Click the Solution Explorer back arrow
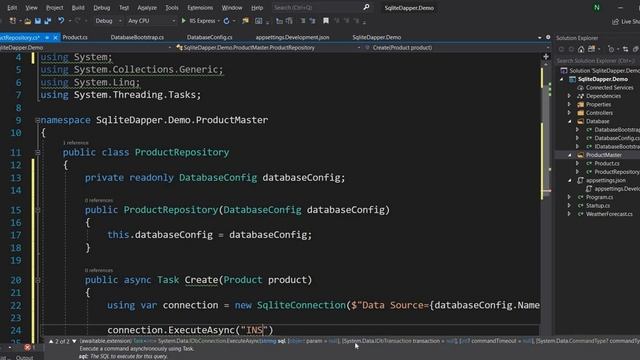This screenshot has height=360, width=640. coord(562,49)
